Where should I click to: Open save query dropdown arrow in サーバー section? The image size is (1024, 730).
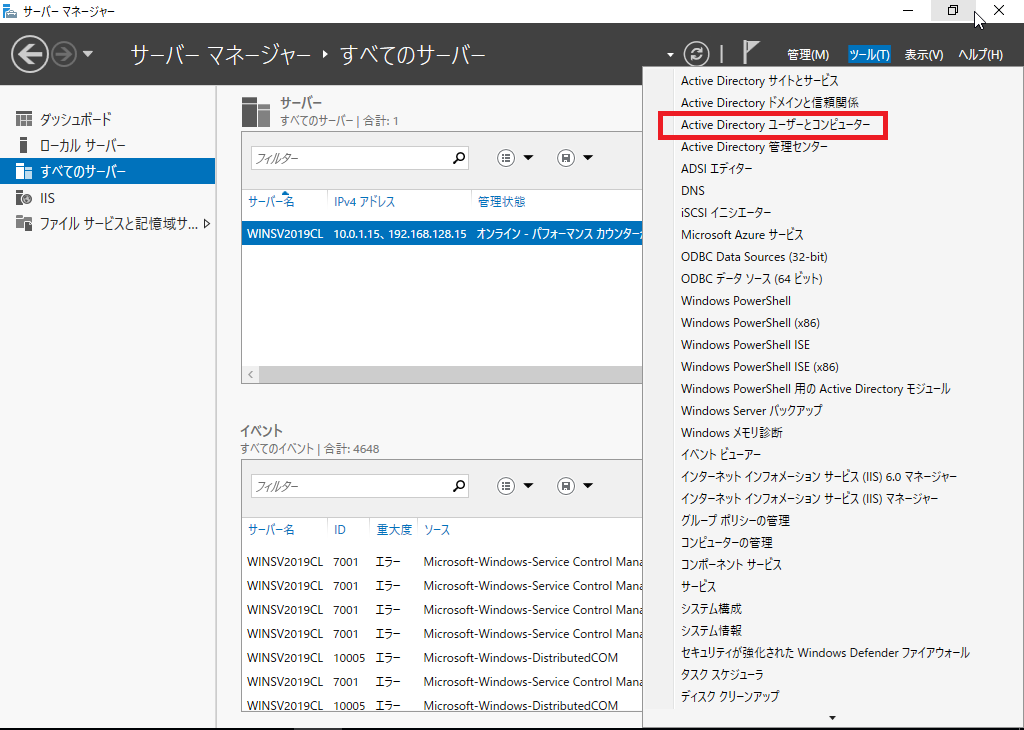pyautogui.click(x=588, y=157)
